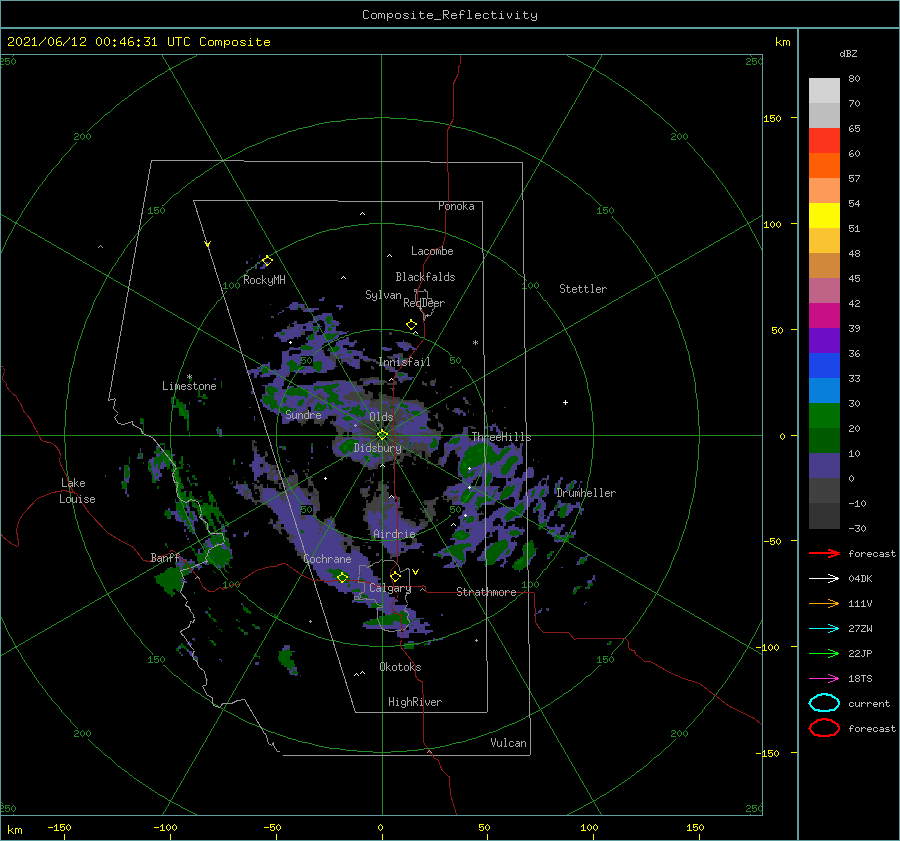Click the RockyMH label
Viewport: 900px width, 841px height.
(x=264, y=280)
